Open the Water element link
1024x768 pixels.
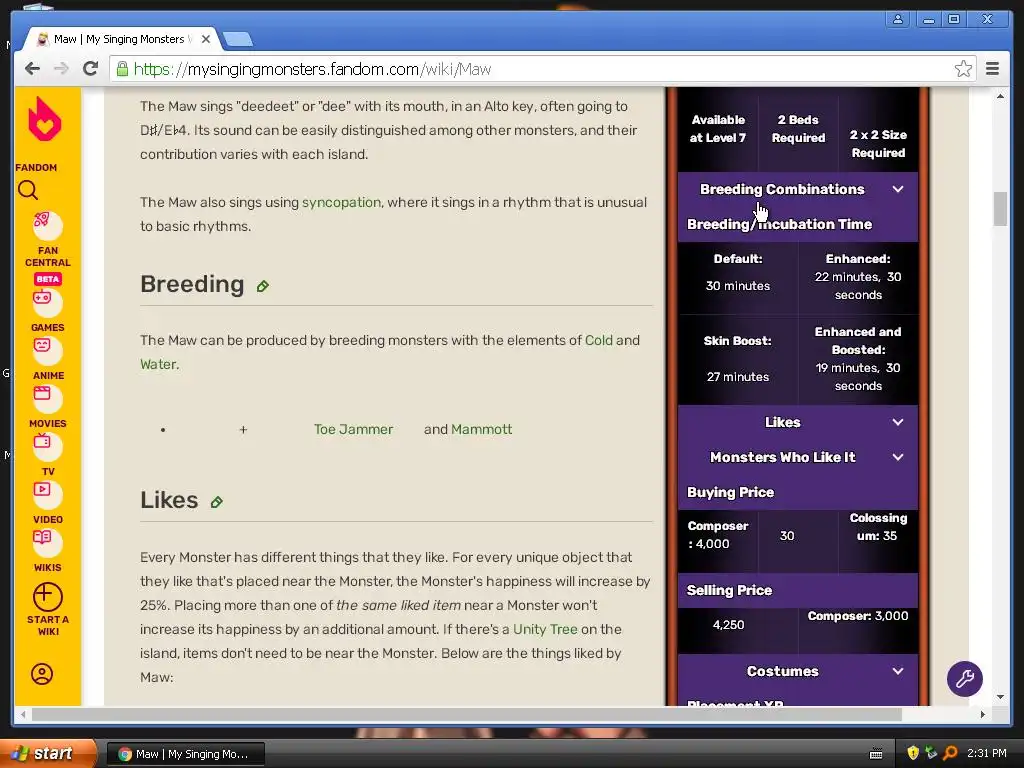point(158,364)
